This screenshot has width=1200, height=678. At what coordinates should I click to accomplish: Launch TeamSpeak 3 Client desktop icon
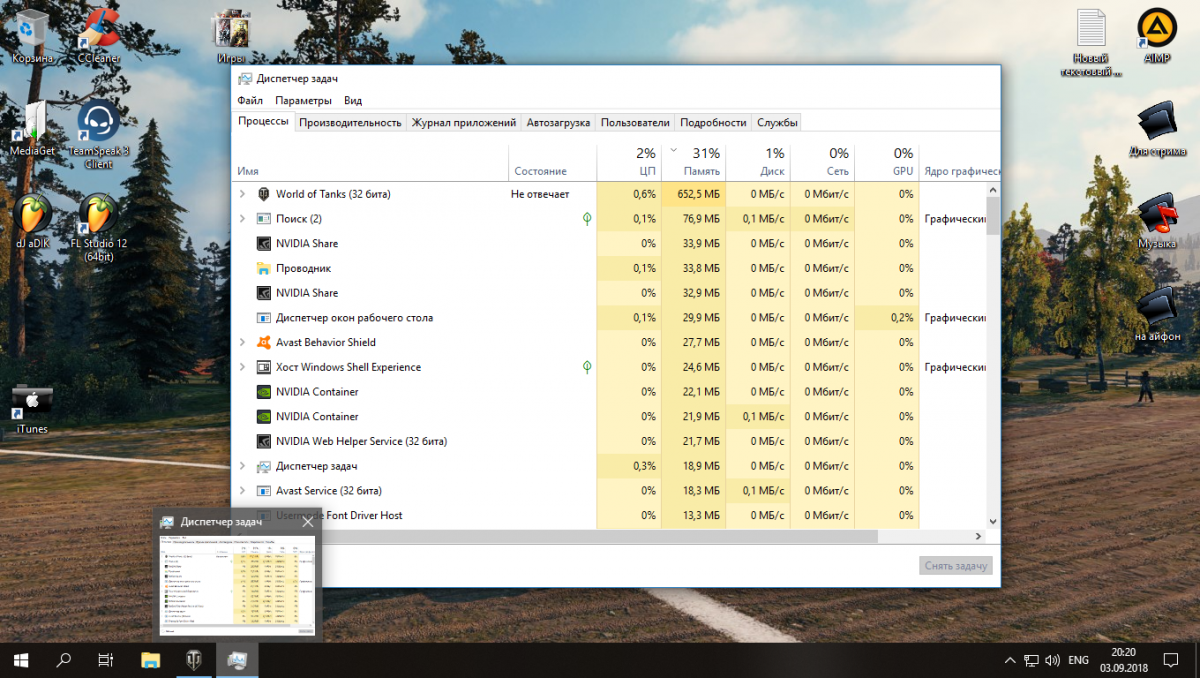point(98,136)
